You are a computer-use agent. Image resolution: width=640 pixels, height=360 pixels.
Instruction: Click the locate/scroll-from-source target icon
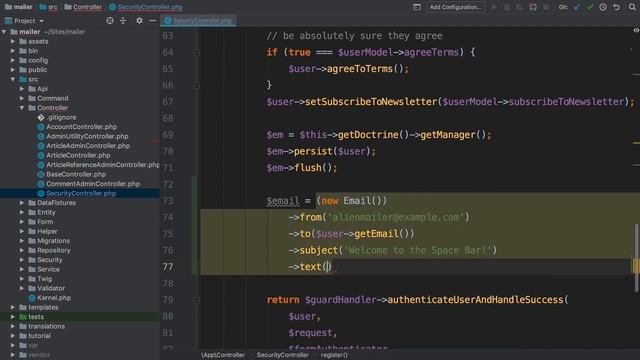tap(110, 20)
